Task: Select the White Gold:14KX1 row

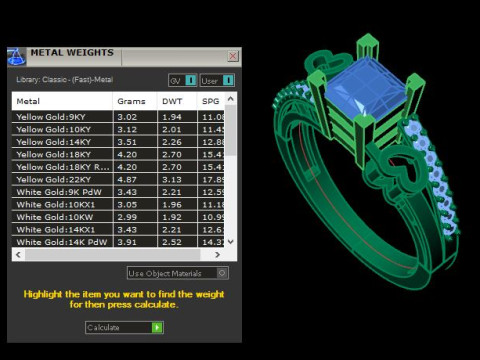Action: (118, 230)
